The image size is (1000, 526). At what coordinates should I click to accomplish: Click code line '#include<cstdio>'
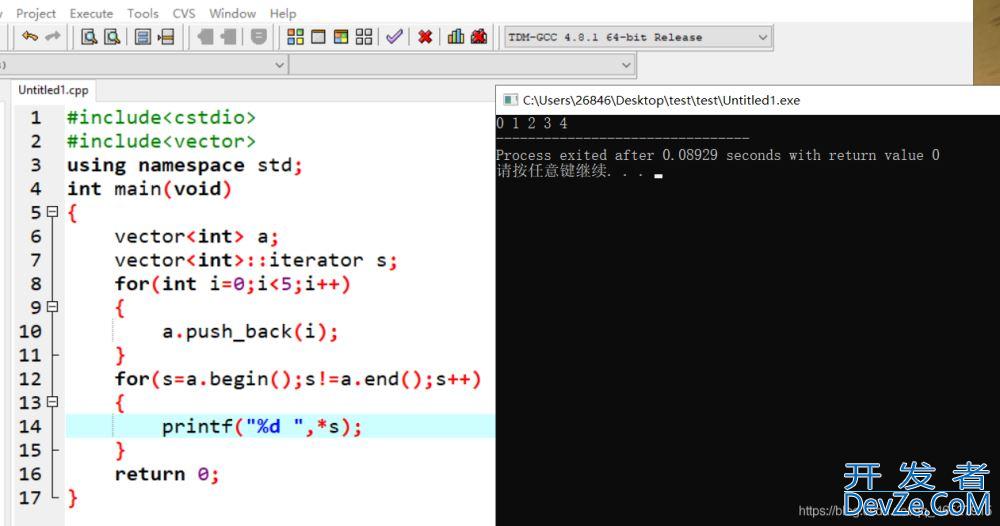pos(161,117)
